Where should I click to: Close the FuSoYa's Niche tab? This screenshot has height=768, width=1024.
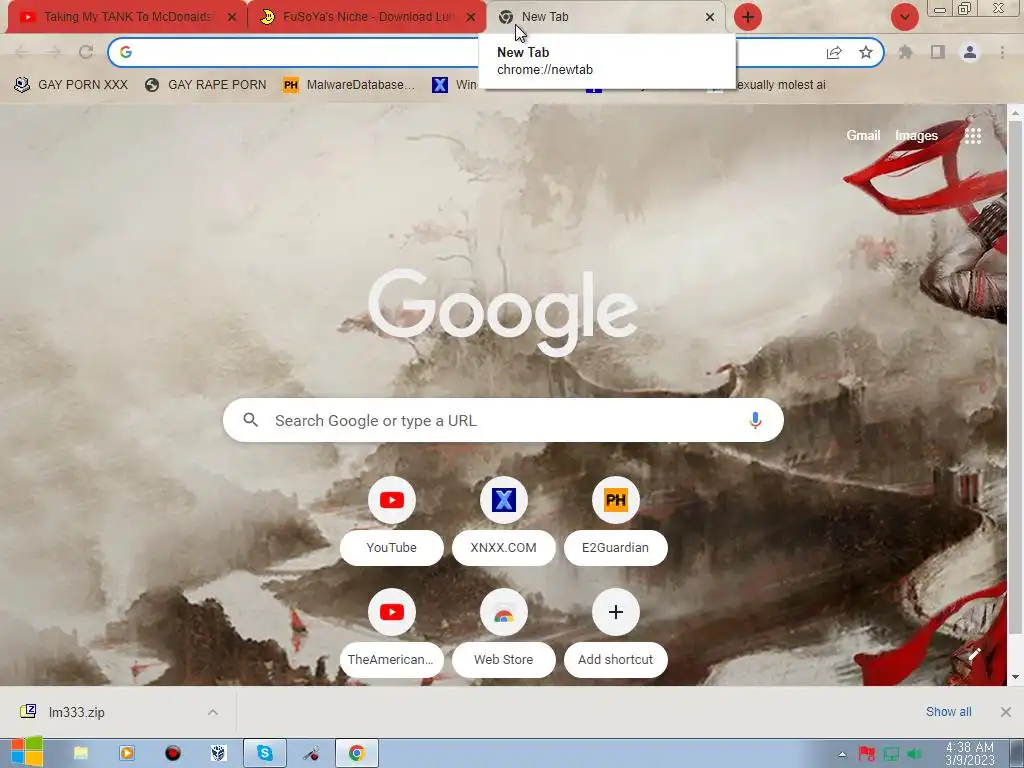pyautogui.click(x=471, y=17)
